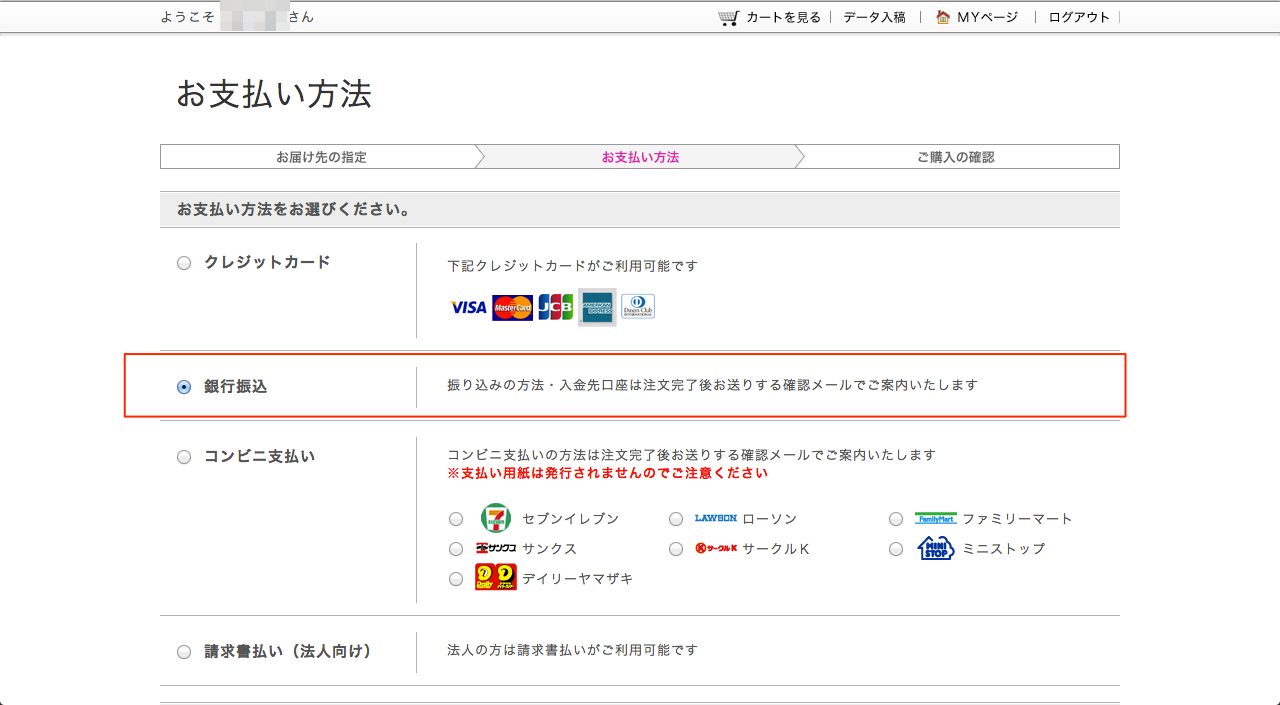
Task: Select クレジットカード payment radio button
Action: coord(184,263)
